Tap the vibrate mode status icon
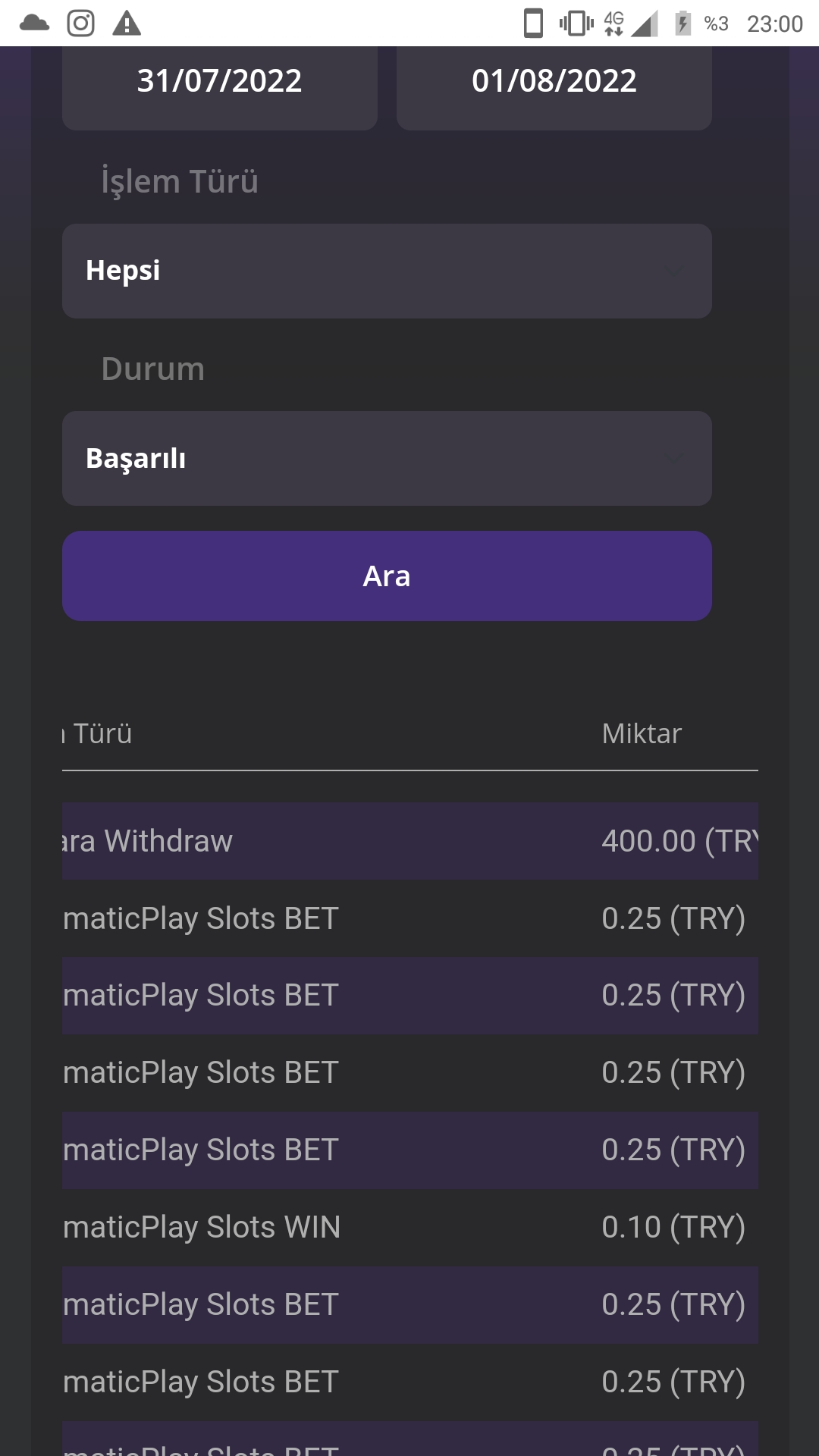819x1456 pixels. pyautogui.click(x=576, y=24)
